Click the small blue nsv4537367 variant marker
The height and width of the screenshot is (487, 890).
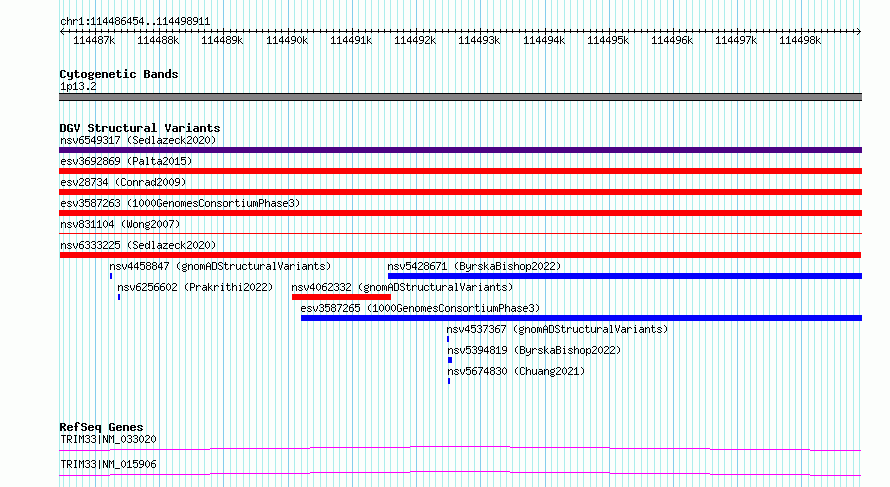448,339
